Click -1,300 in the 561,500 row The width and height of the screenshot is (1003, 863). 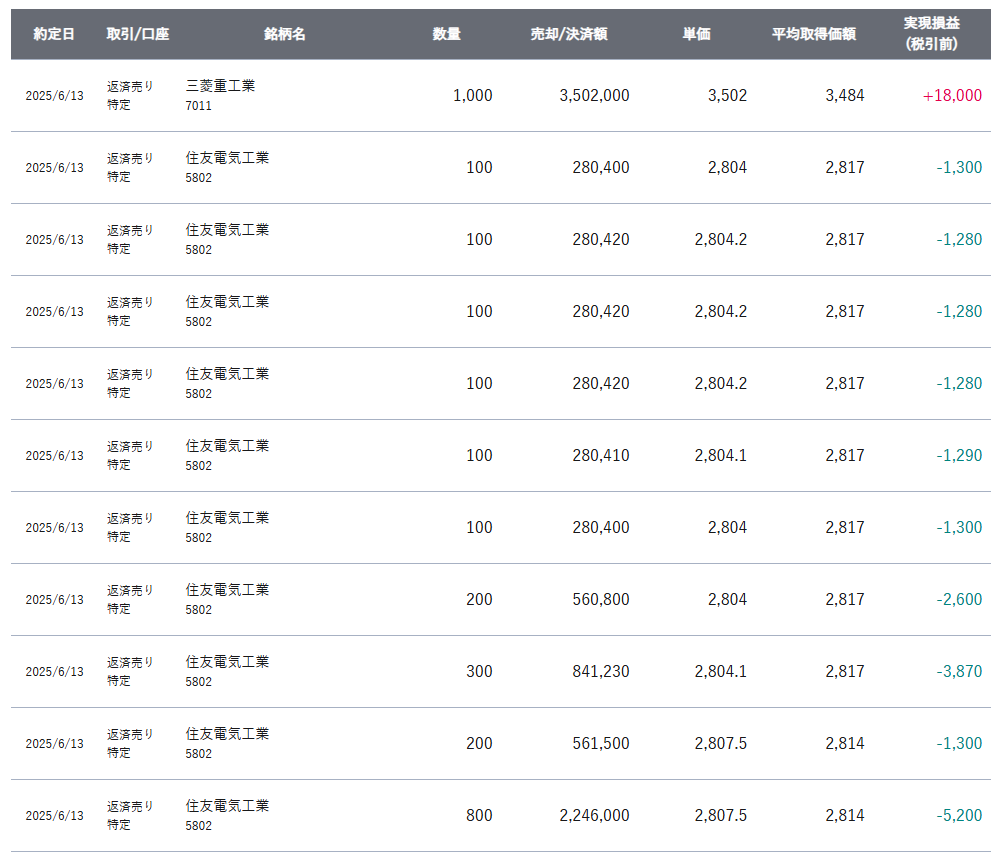959,743
